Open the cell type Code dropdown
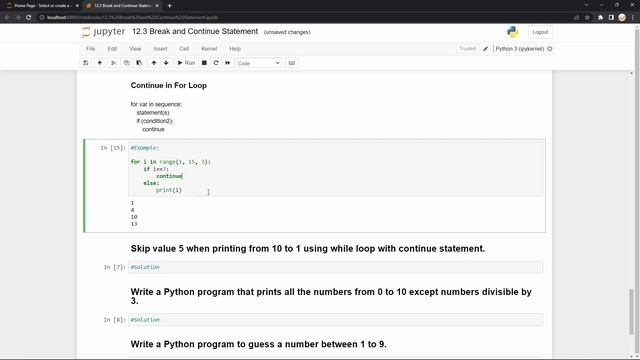The width and height of the screenshot is (640, 360). coord(258,63)
